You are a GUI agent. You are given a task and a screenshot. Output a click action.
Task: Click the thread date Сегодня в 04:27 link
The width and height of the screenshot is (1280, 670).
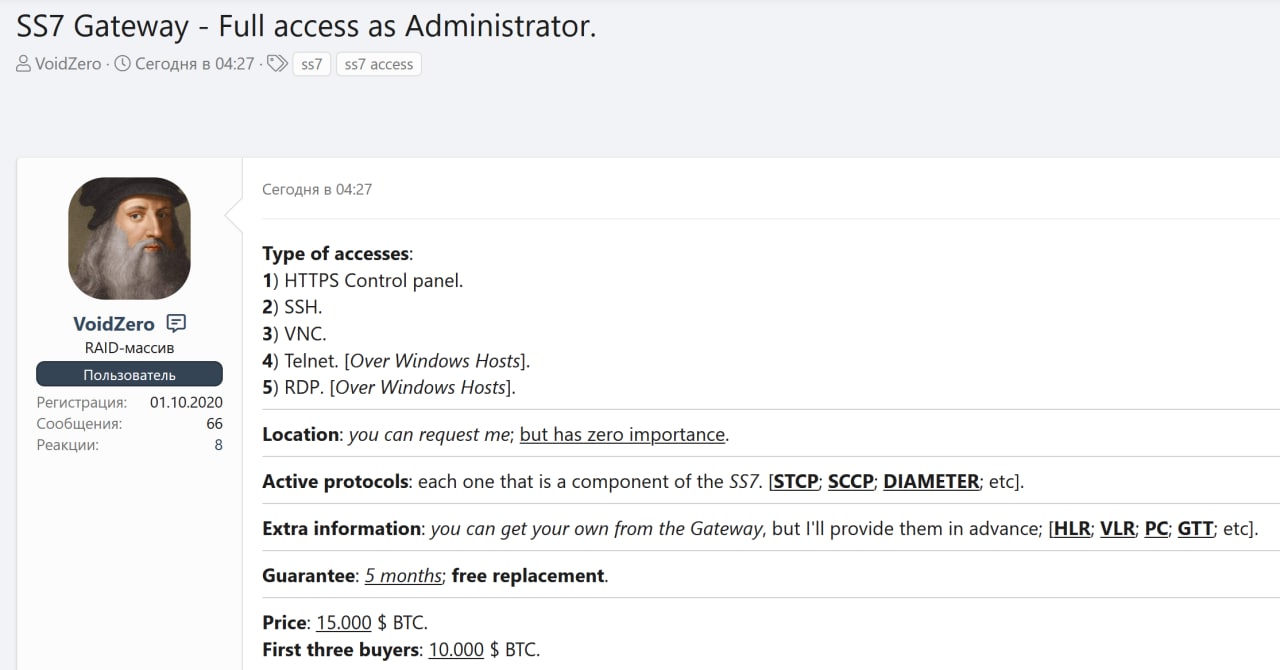[194, 64]
